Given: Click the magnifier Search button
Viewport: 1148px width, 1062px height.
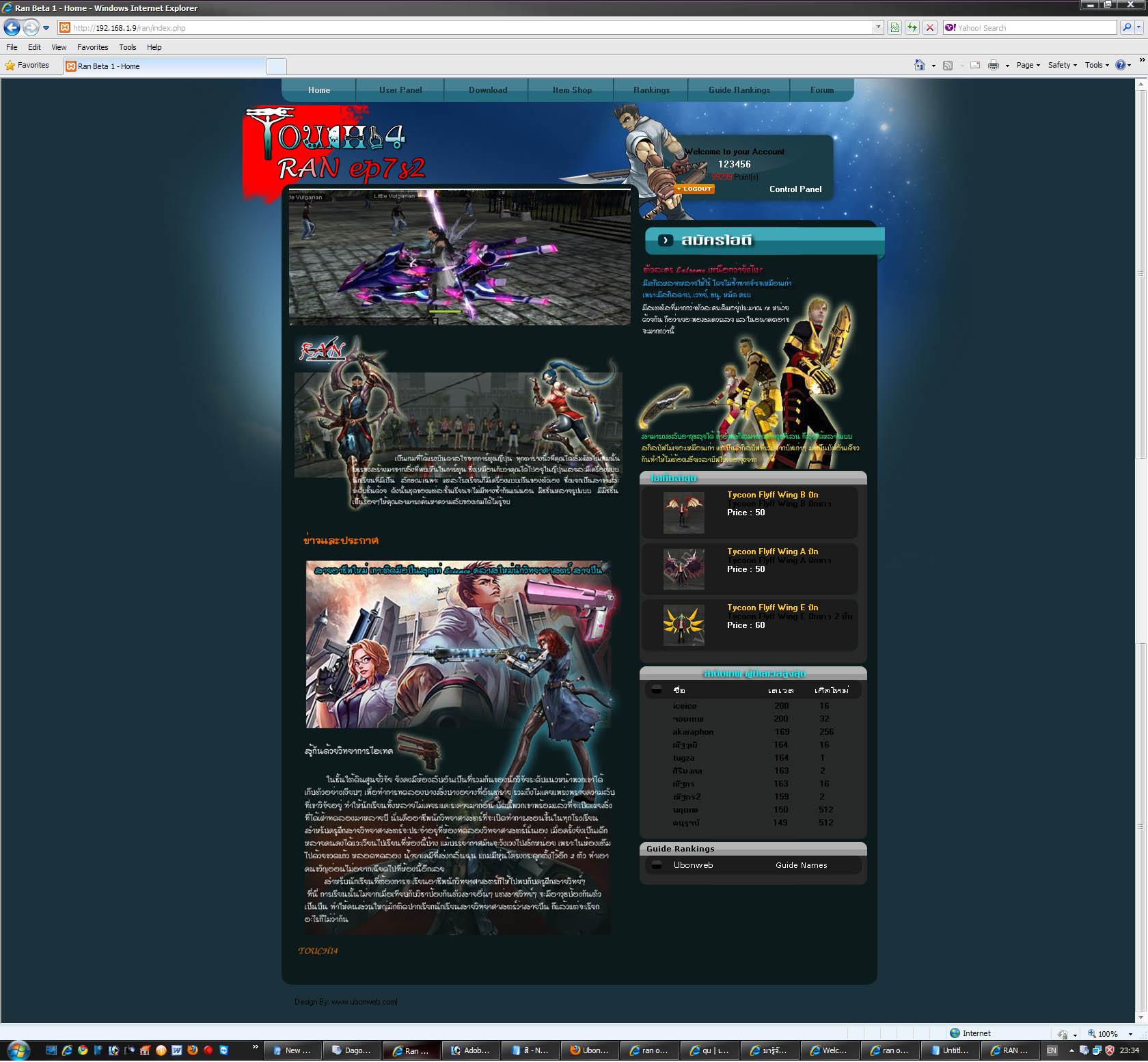Looking at the screenshot, I should pyautogui.click(x=1127, y=27).
